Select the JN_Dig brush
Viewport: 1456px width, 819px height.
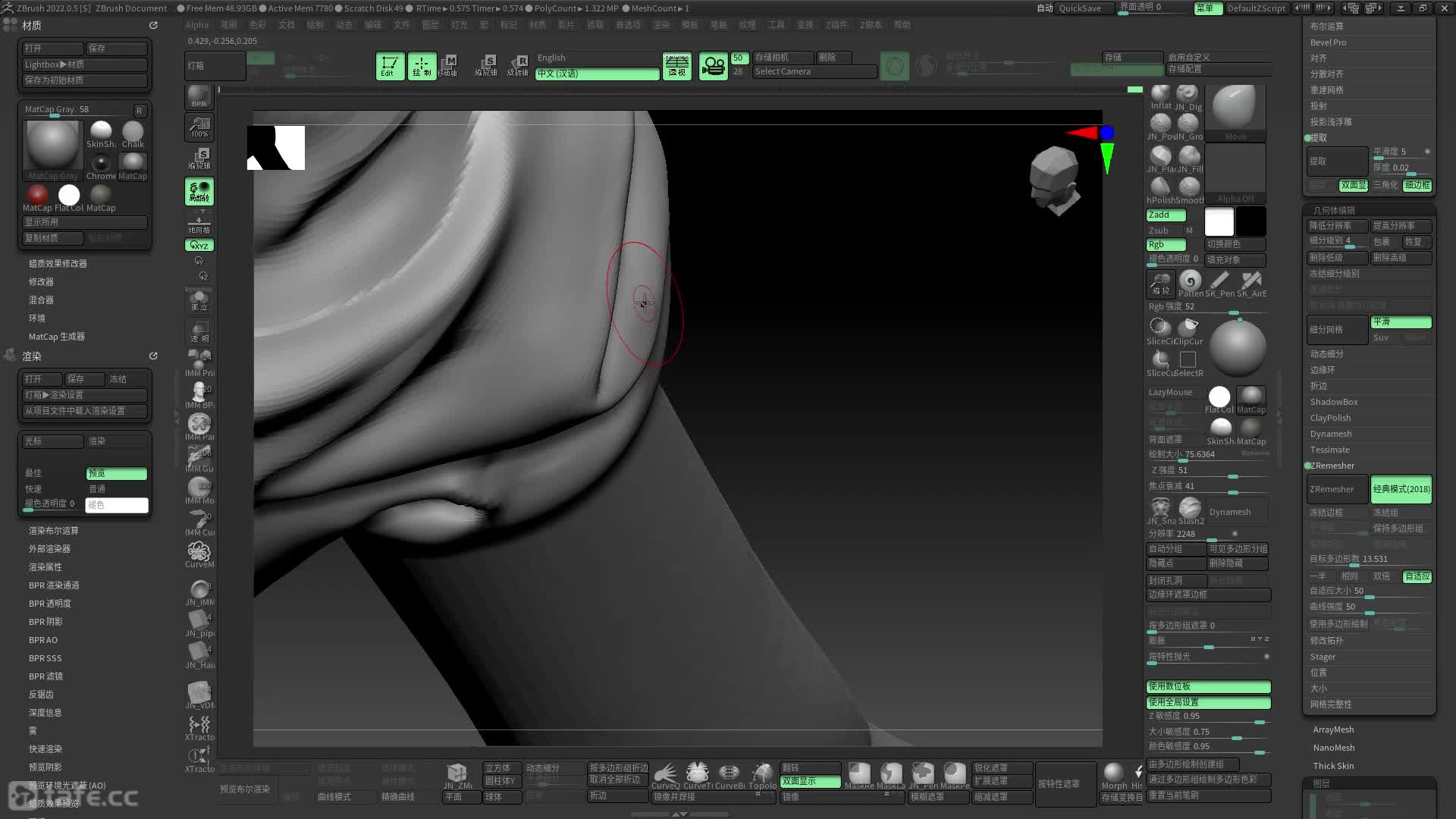click(x=1188, y=98)
